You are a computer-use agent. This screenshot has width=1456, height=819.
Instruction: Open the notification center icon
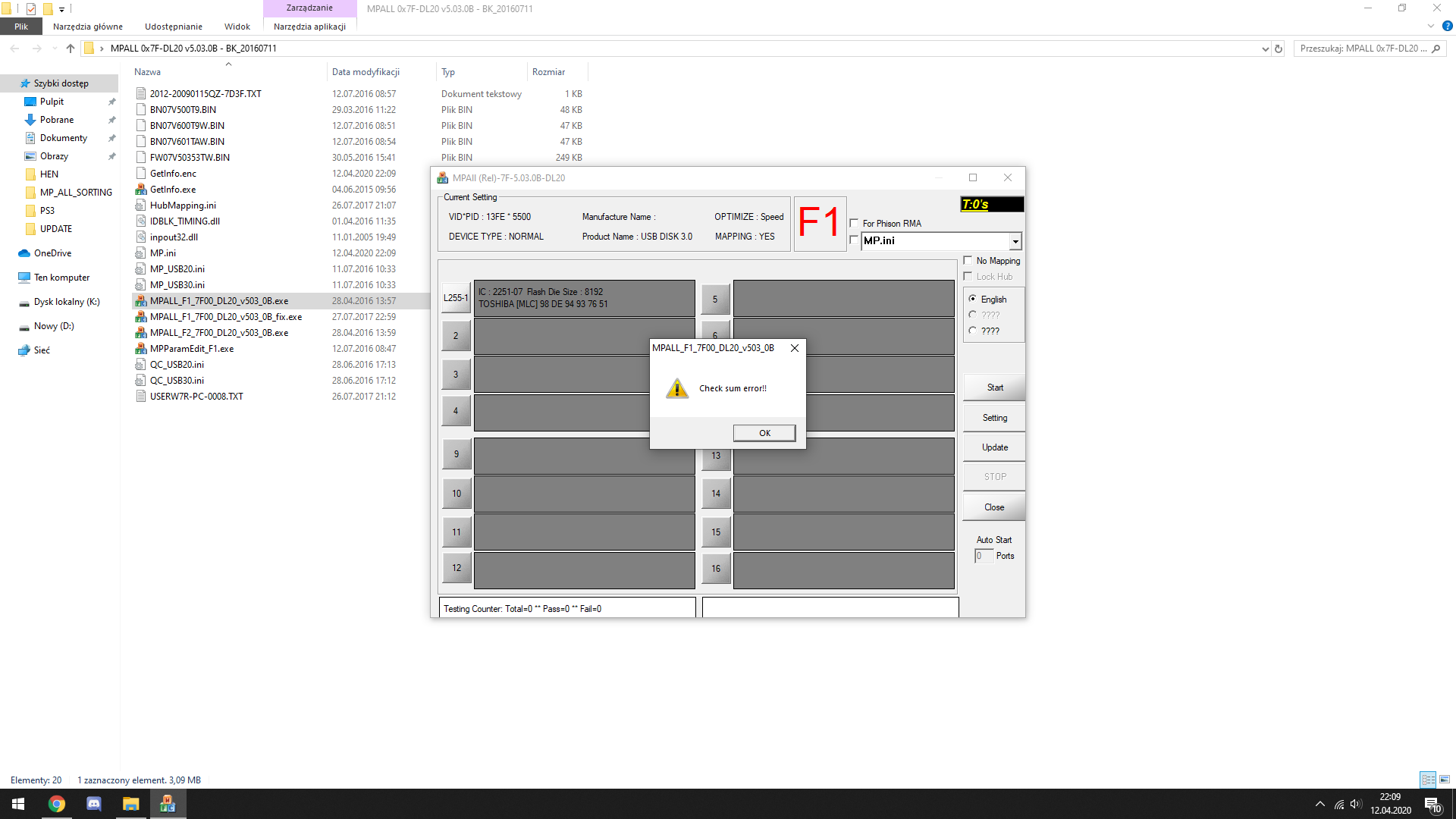click(x=1432, y=804)
